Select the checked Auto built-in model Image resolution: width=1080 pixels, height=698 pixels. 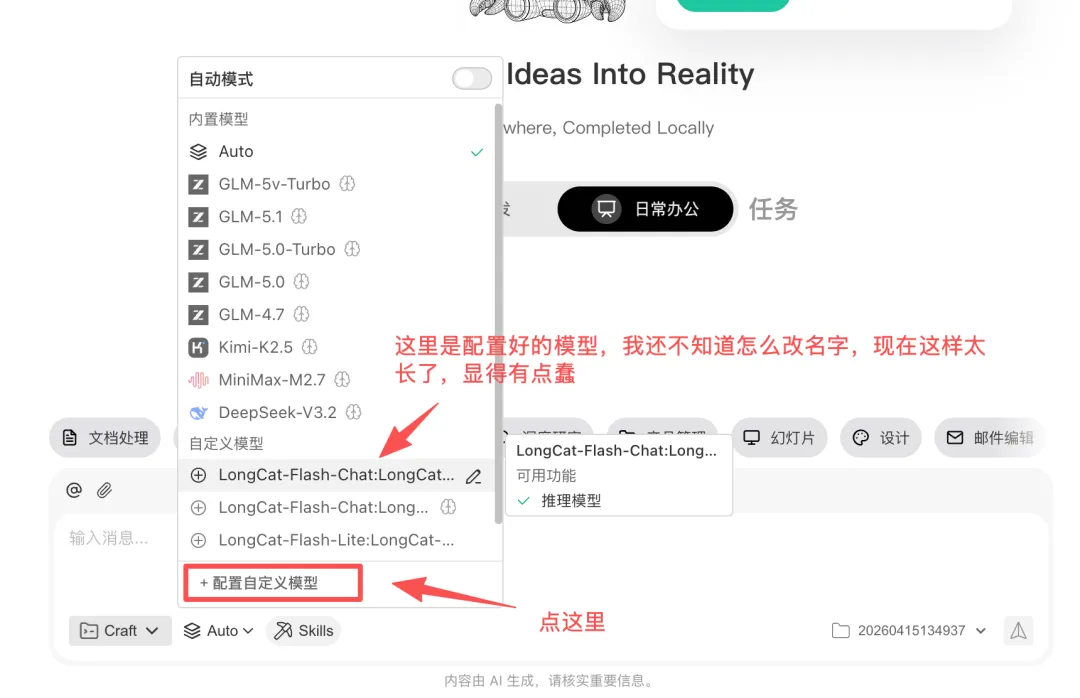(x=336, y=152)
